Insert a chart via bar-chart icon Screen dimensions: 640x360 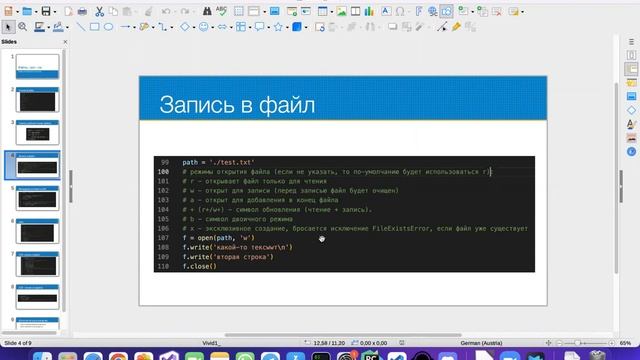pyautogui.click(x=369, y=11)
